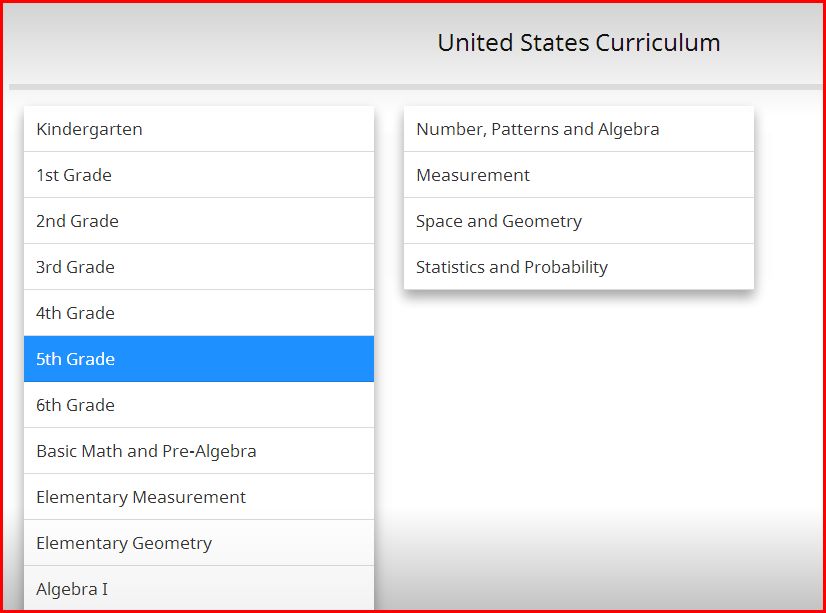Select the 3rd Grade entry
826x613 pixels.
click(x=199, y=266)
